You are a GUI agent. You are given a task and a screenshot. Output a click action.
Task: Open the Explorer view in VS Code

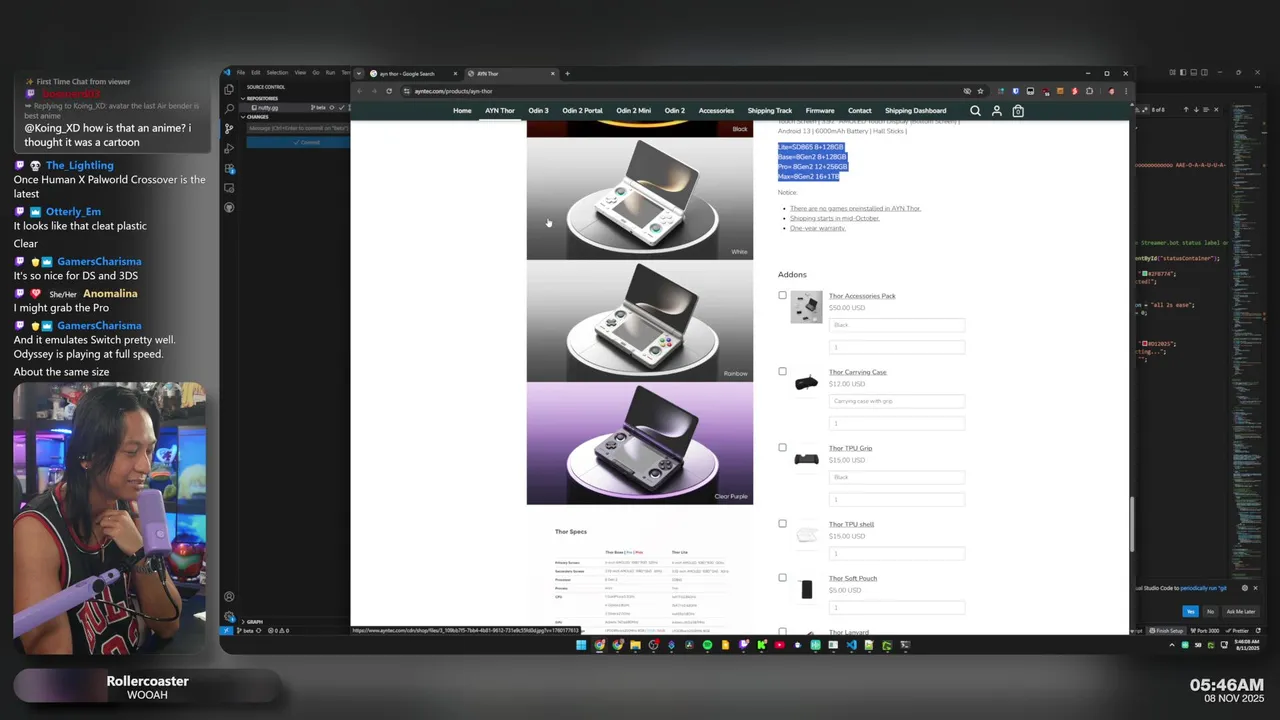[229, 89]
